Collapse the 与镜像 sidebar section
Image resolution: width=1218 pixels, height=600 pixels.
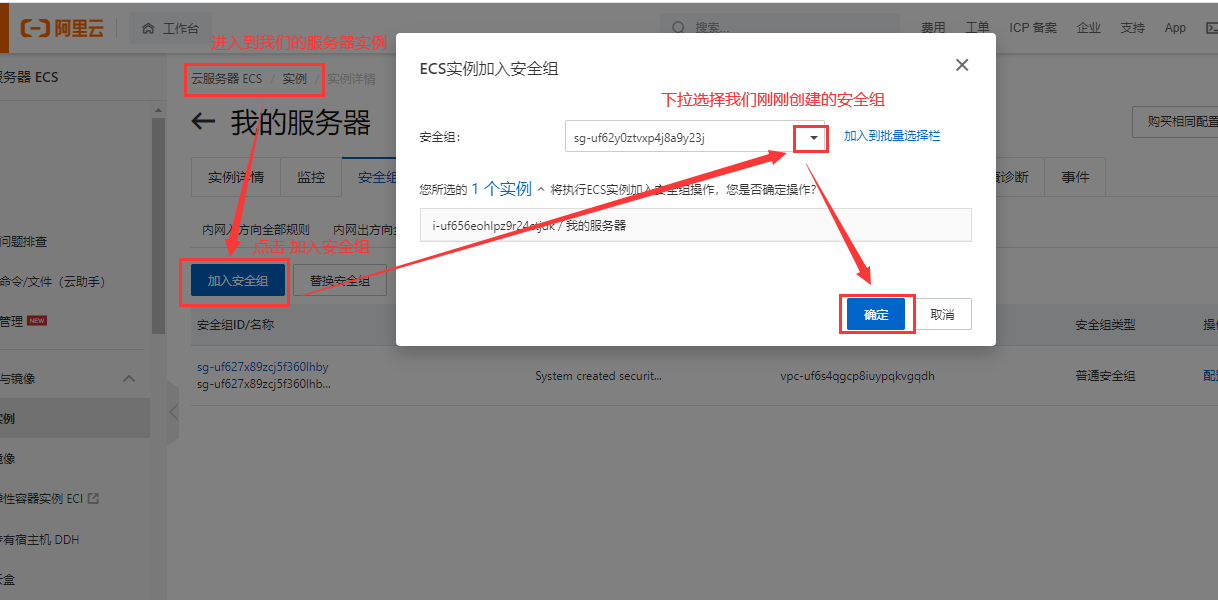pos(128,378)
